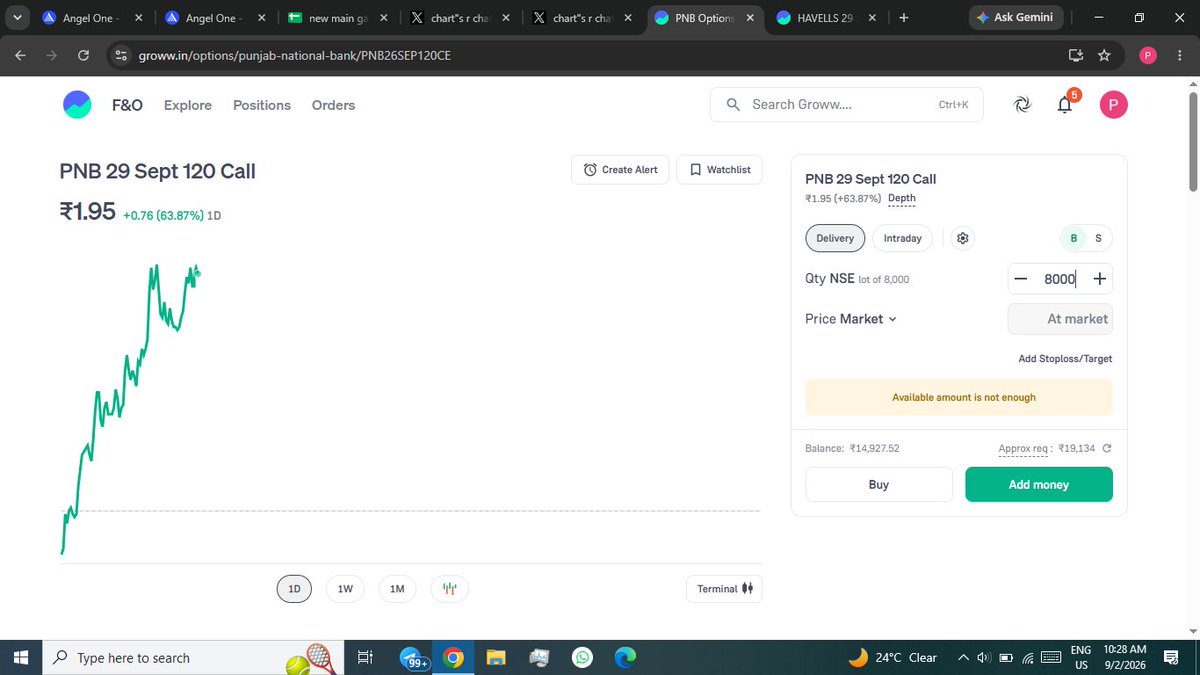
Task: Open a new browser tab
Action: (x=903, y=18)
